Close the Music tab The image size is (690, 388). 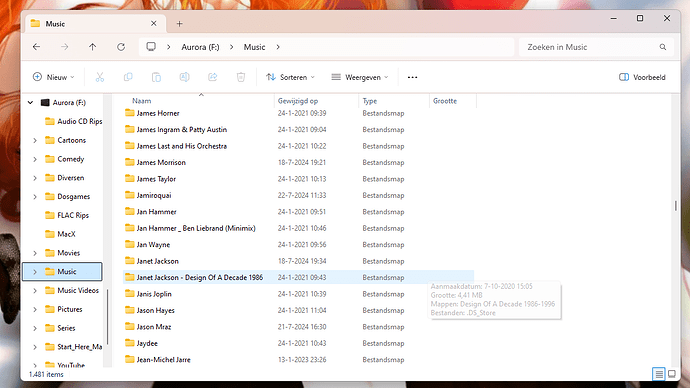(x=154, y=24)
